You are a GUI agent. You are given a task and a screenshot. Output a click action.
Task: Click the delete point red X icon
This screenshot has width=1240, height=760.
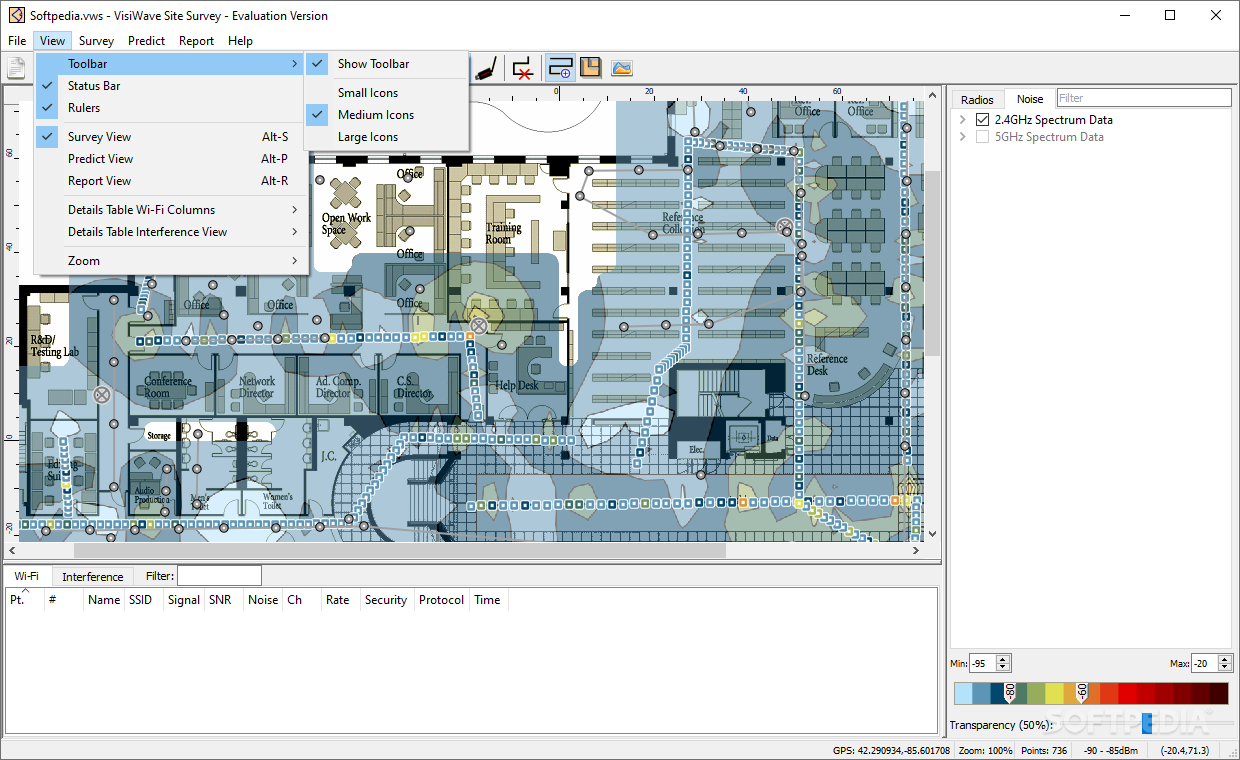click(522, 68)
